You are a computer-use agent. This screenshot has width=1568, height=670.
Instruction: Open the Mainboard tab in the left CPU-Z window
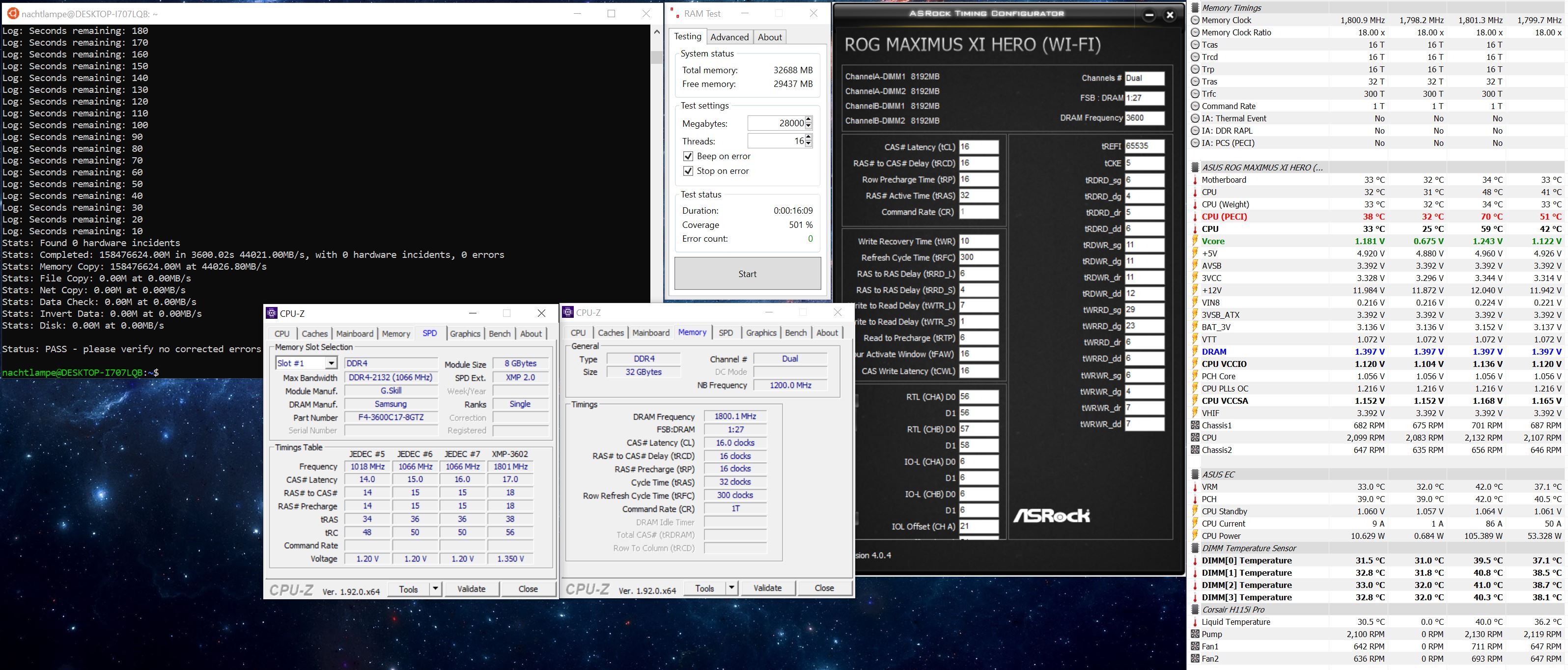point(354,334)
